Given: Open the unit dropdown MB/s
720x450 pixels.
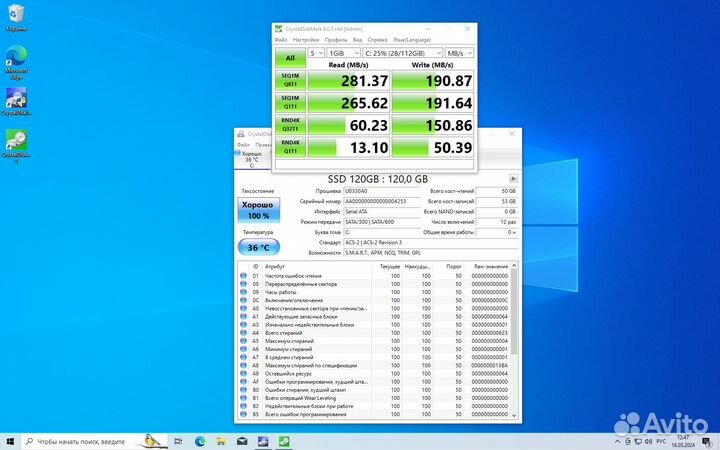Looking at the screenshot, I should pyautogui.click(x=459, y=53).
